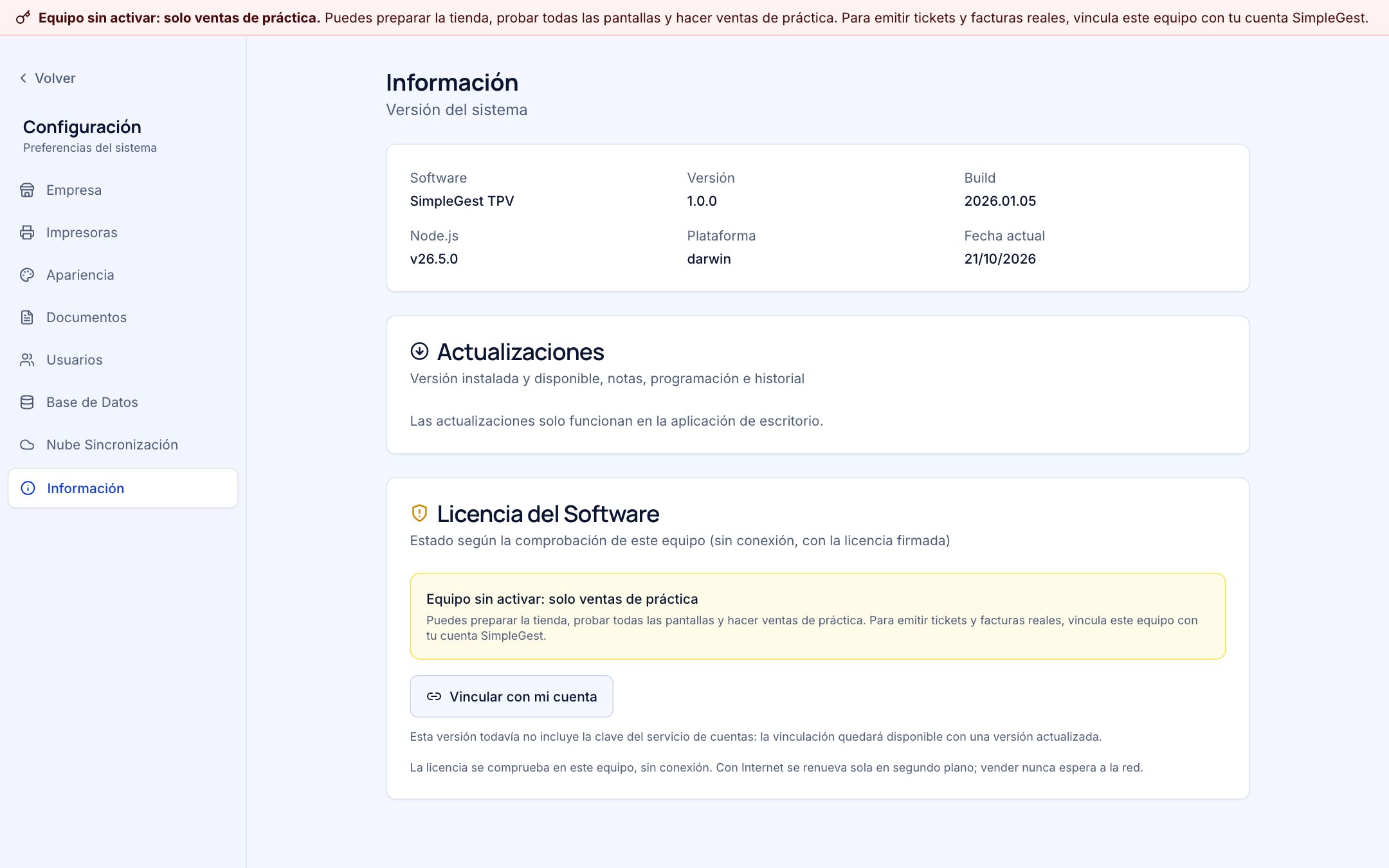Click the Configuración sidebar title
This screenshot has height=868, width=1389.
(82, 127)
